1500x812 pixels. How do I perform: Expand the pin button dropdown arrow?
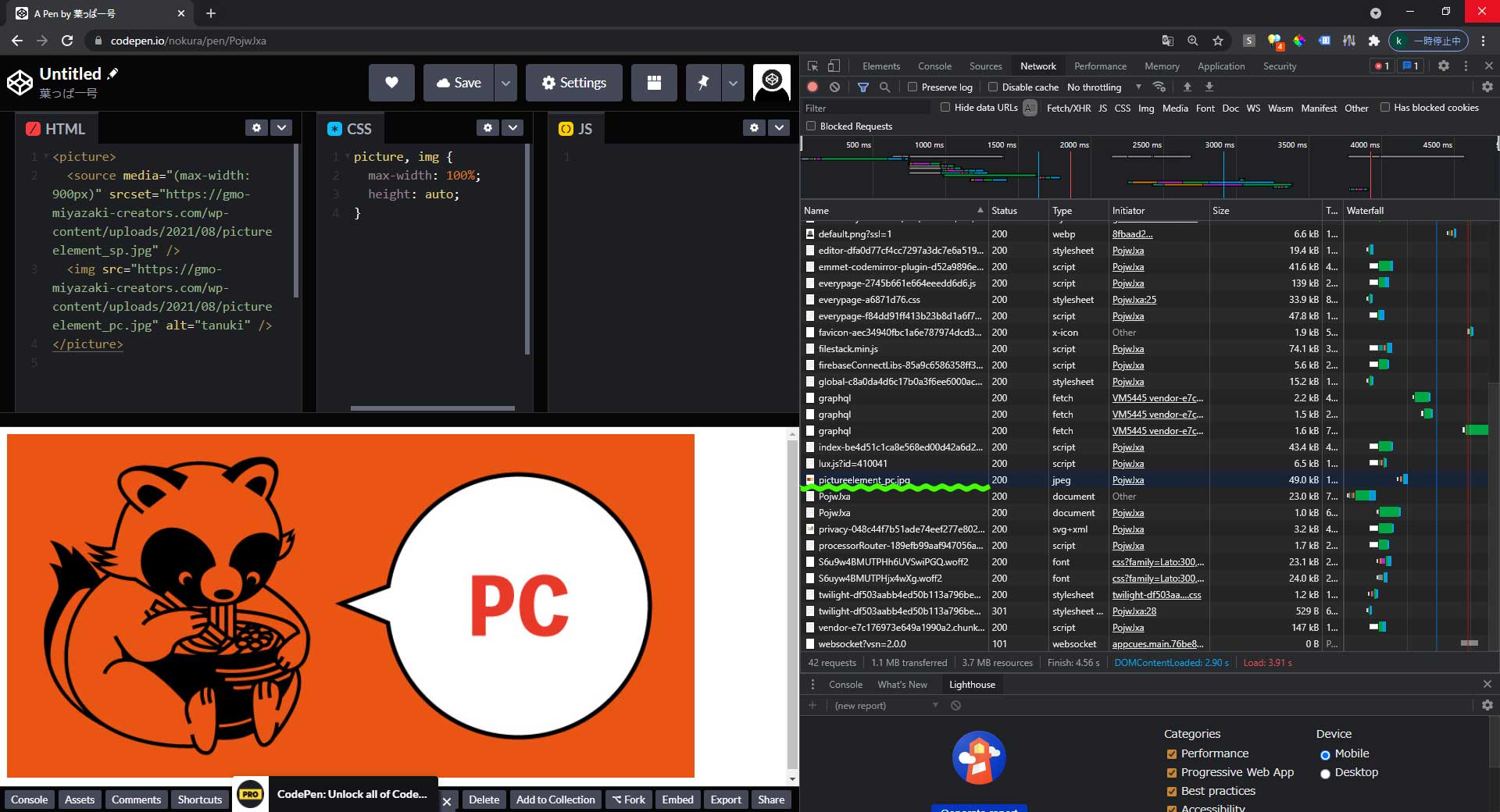(733, 83)
